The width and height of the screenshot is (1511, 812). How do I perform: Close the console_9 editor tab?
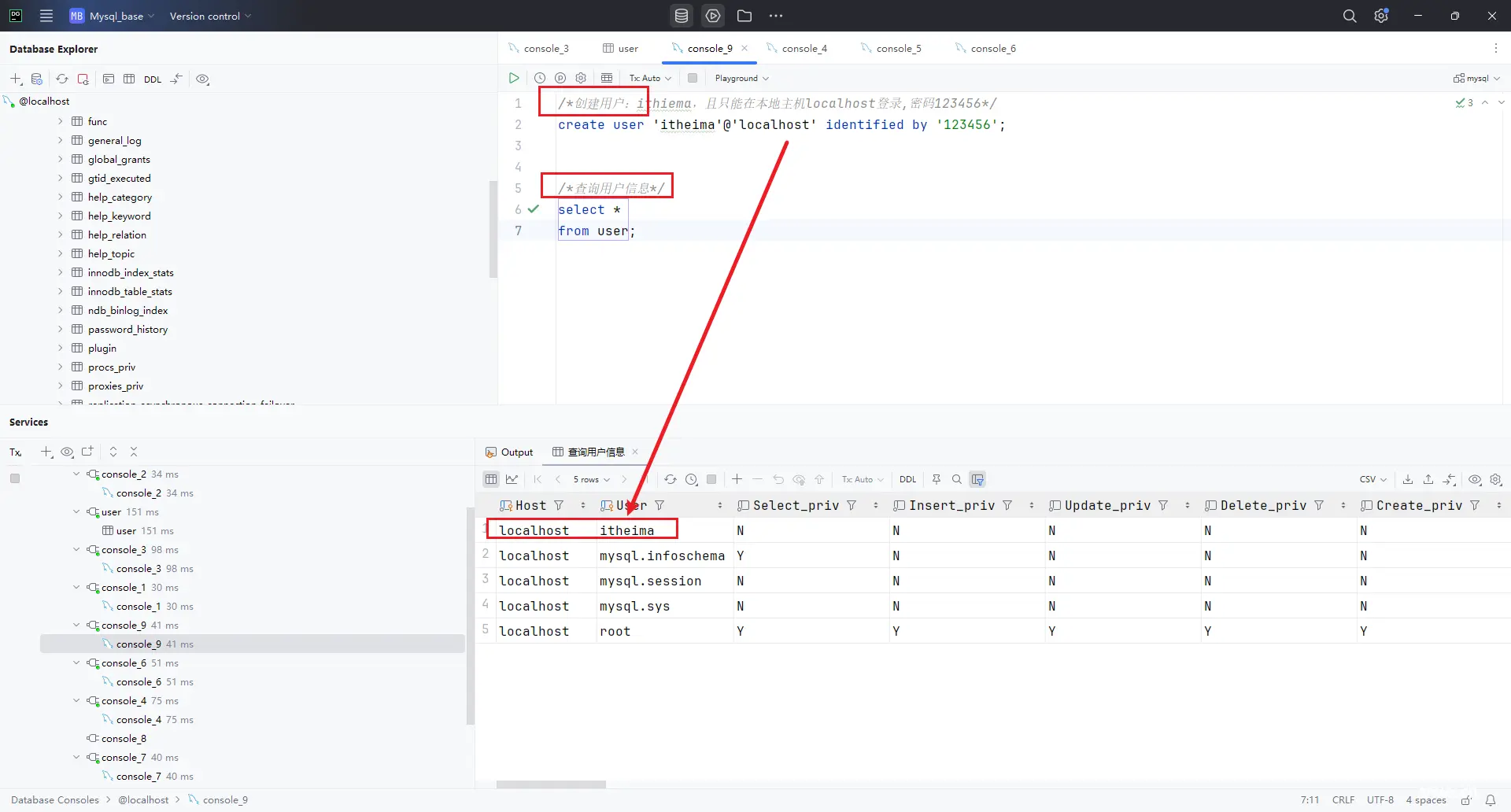tap(744, 48)
